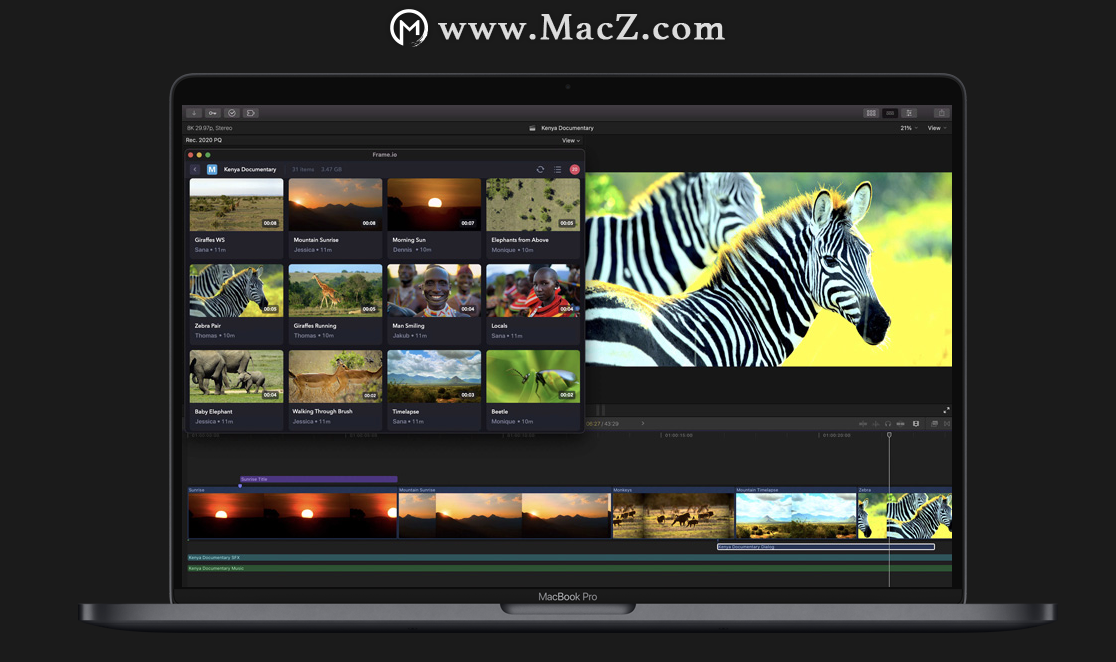The width and height of the screenshot is (1116, 662).
Task: Click the Kenya Documentary title in Frame.io
Action: click(x=250, y=169)
